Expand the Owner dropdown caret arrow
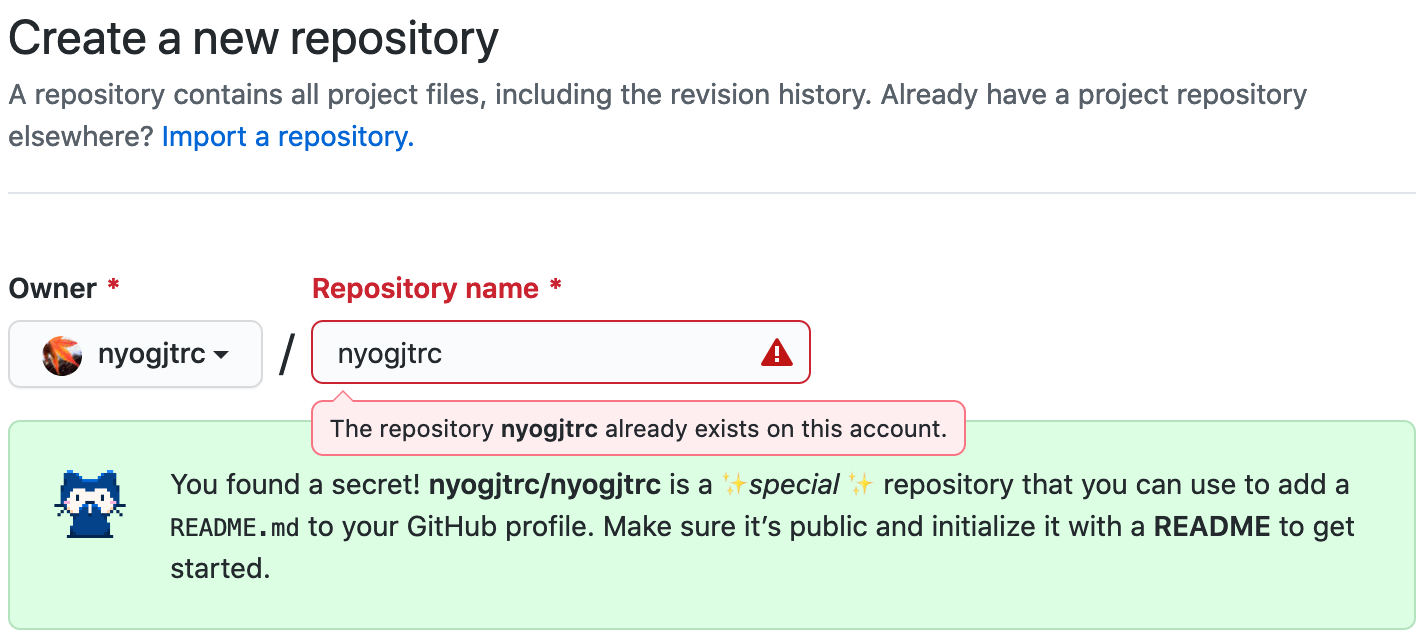This screenshot has height=636, width=1422. (222, 355)
